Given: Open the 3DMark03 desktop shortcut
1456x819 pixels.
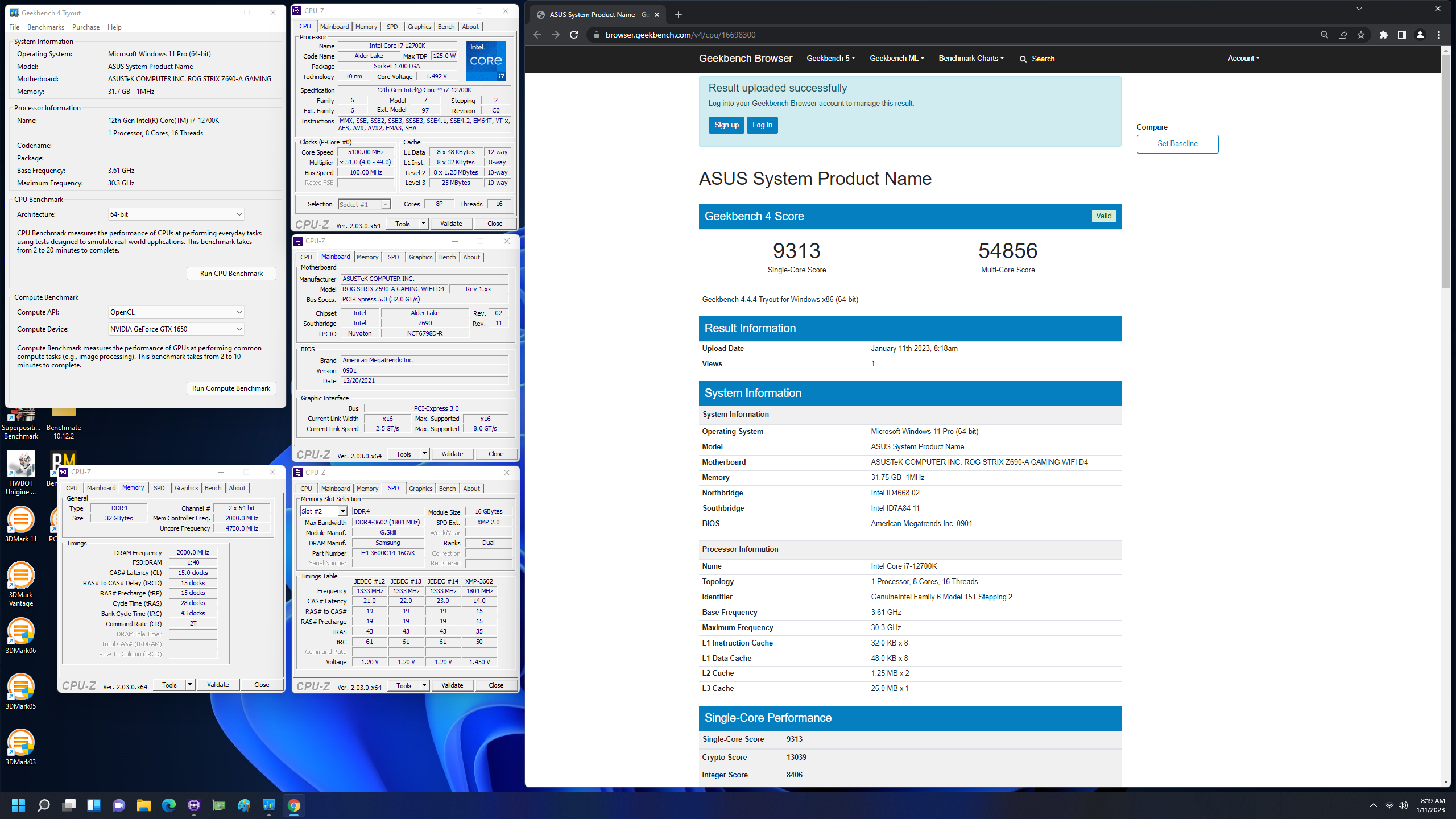Looking at the screenshot, I should click(21, 747).
